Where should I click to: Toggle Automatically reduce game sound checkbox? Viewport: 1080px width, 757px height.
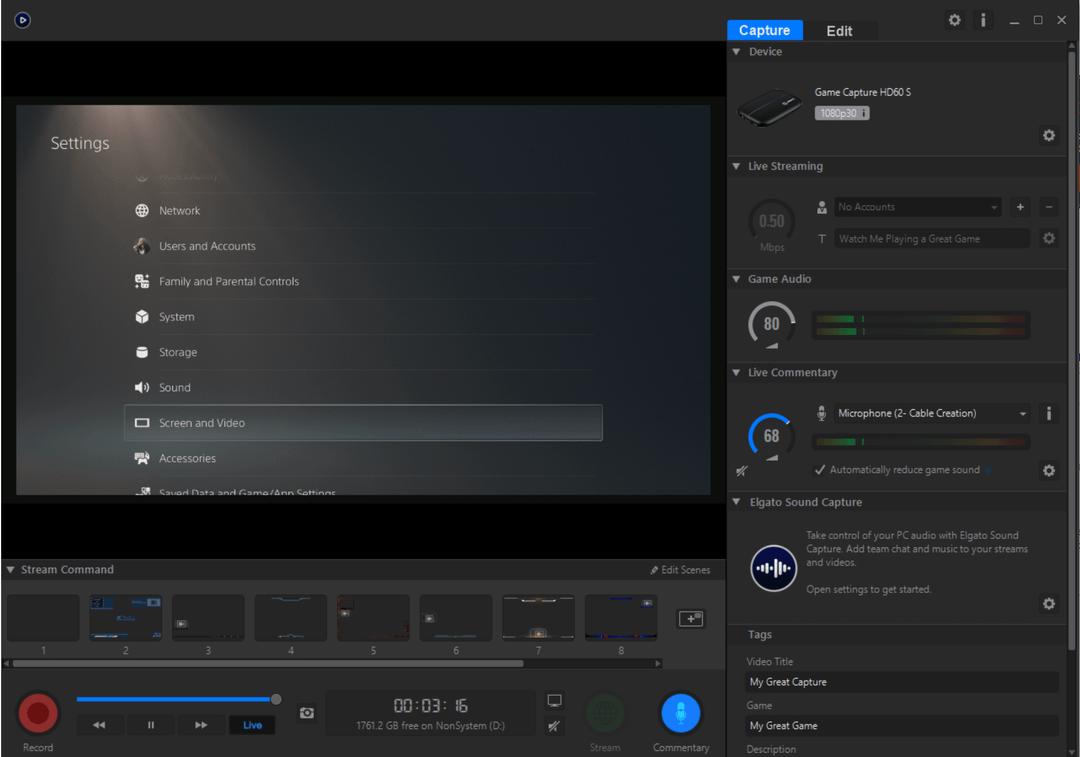click(x=820, y=470)
